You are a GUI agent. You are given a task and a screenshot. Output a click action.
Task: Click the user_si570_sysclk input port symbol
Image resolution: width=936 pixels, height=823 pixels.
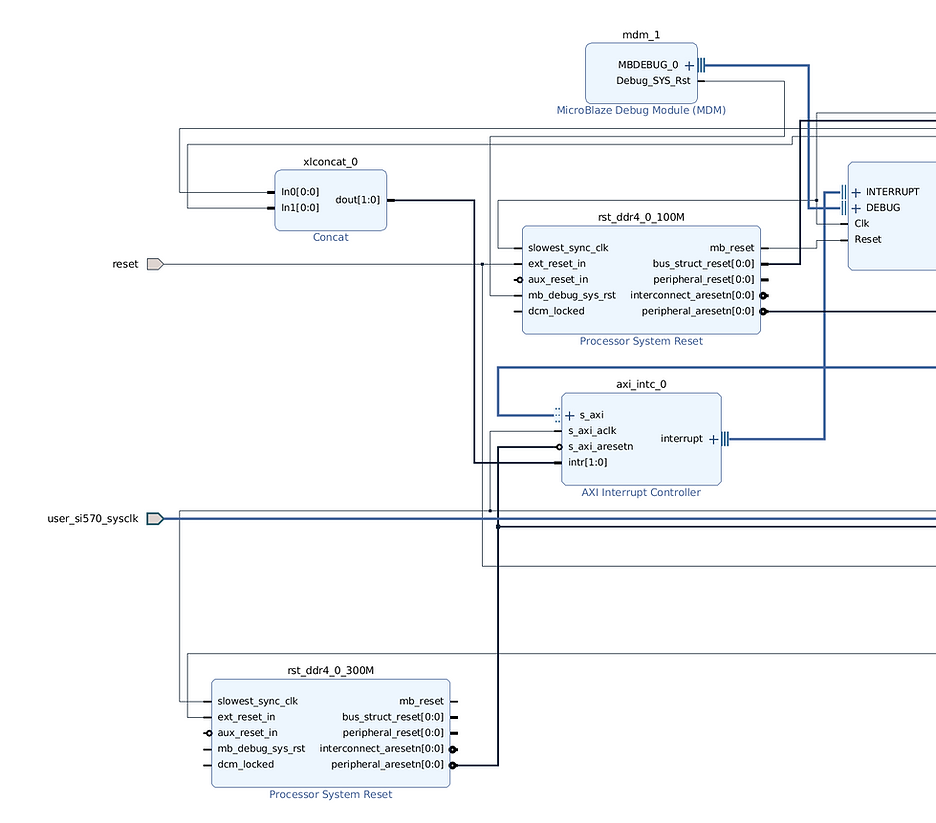pos(154,518)
